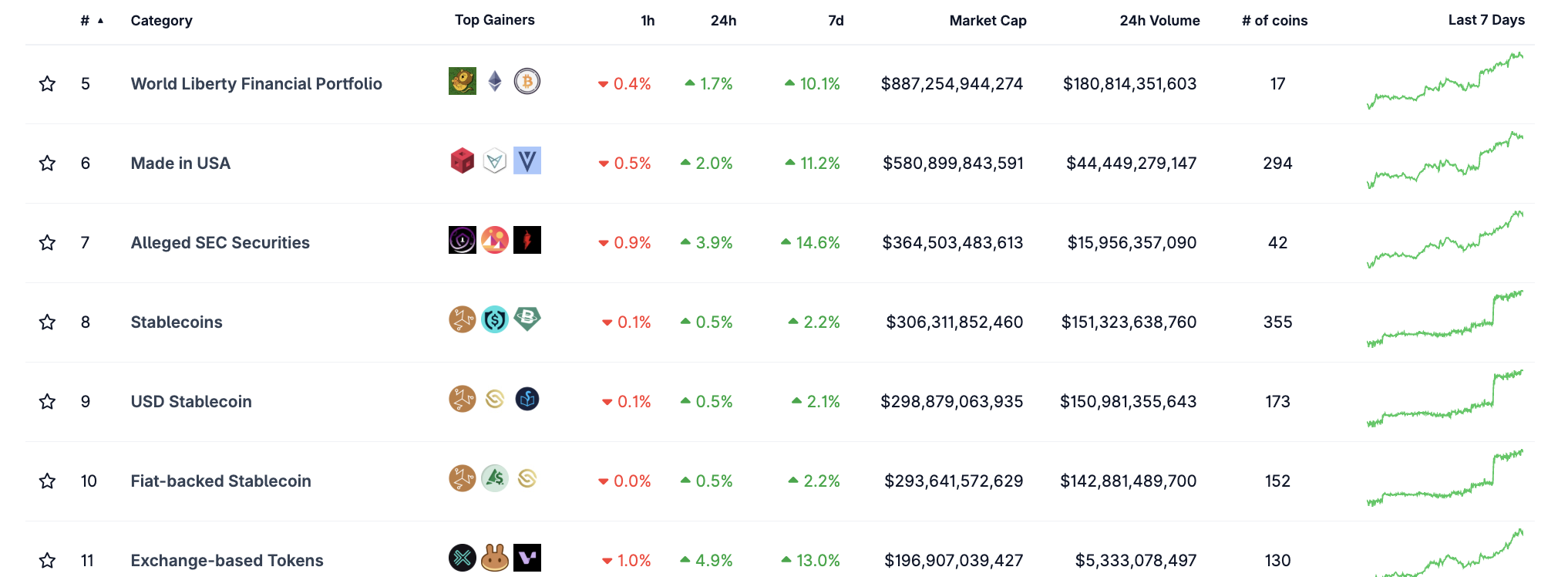This screenshot has height=577, width=1568.
Task: Click the Category column header
Action: (161, 21)
